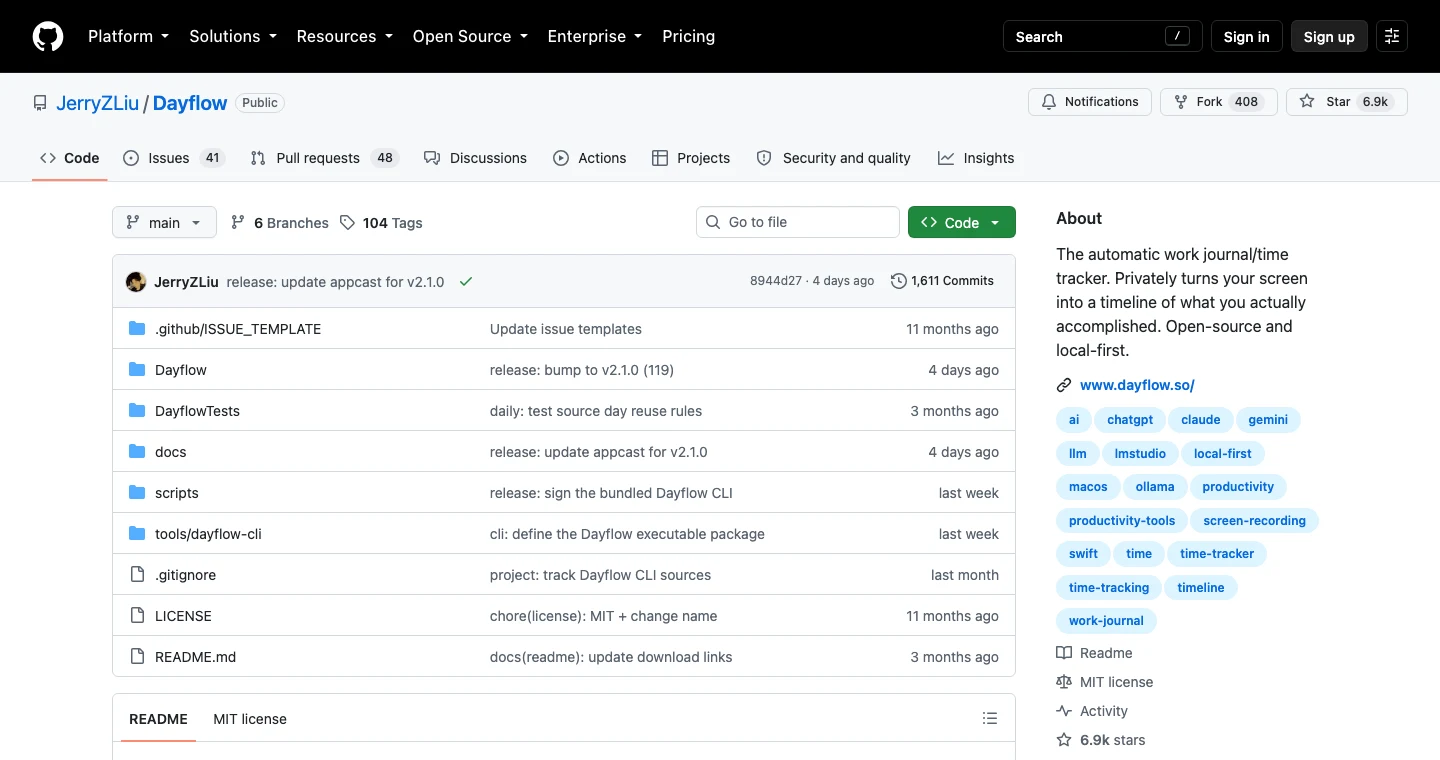
Task: Click the slash shortcut key in Search
Action: (1177, 36)
